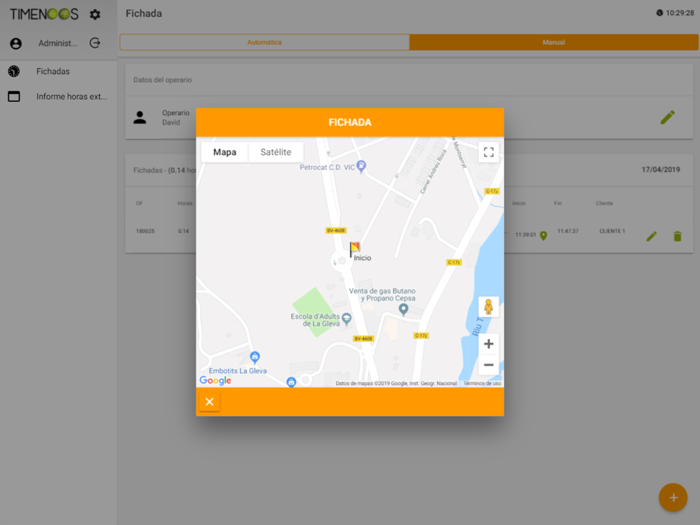Click the OF value 180025
The height and width of the screenshot is (525, 700).
coord(145,231)
